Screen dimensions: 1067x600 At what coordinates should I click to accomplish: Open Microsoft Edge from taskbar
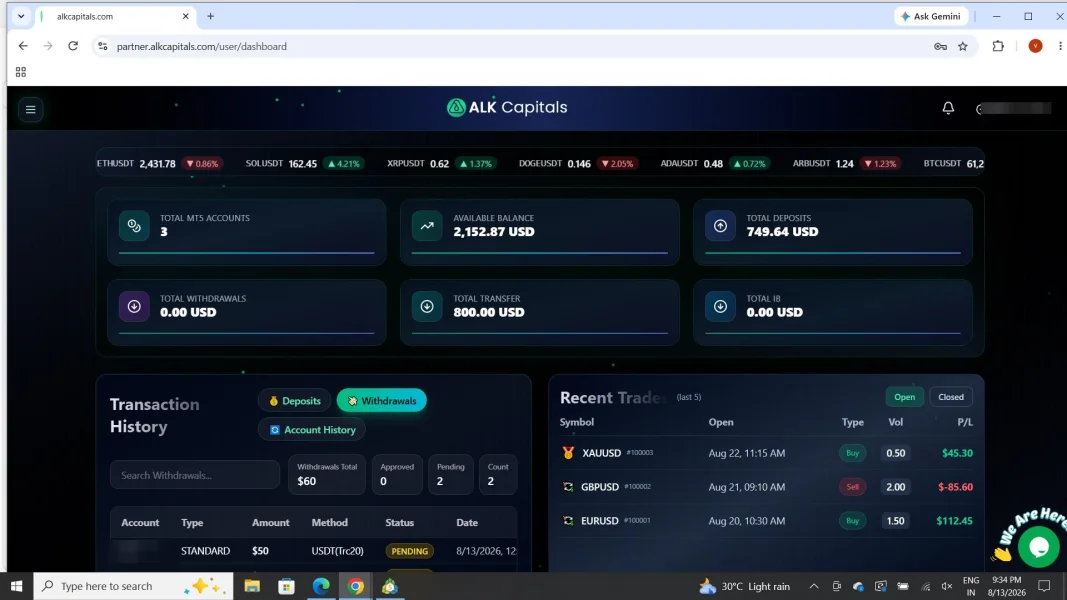(x=321, y=586)
